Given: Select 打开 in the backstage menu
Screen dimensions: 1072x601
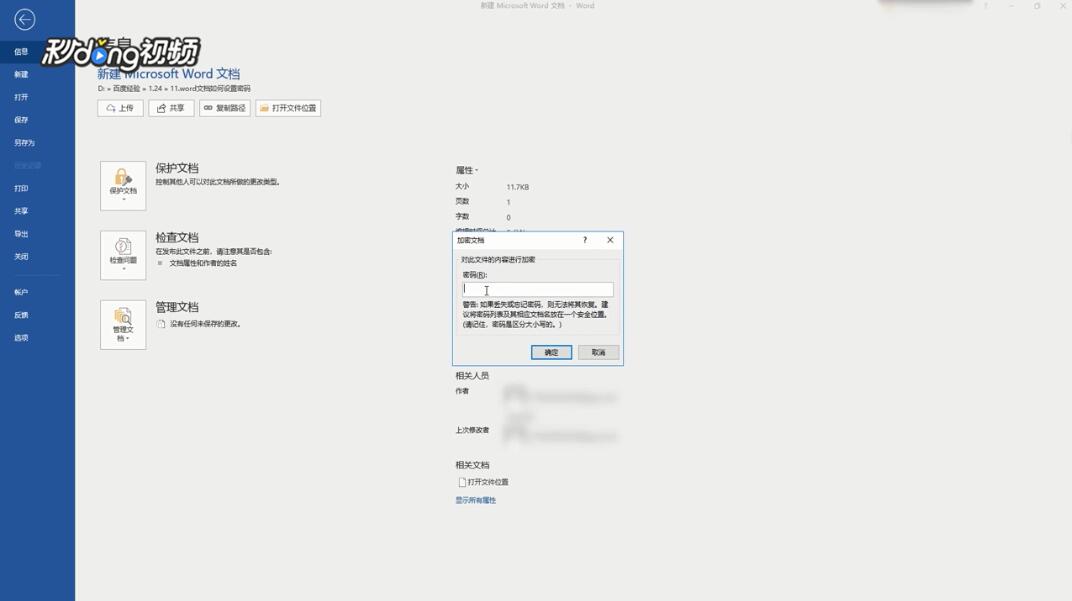Looking at the screenshot, I should click(x=21, y=97).
